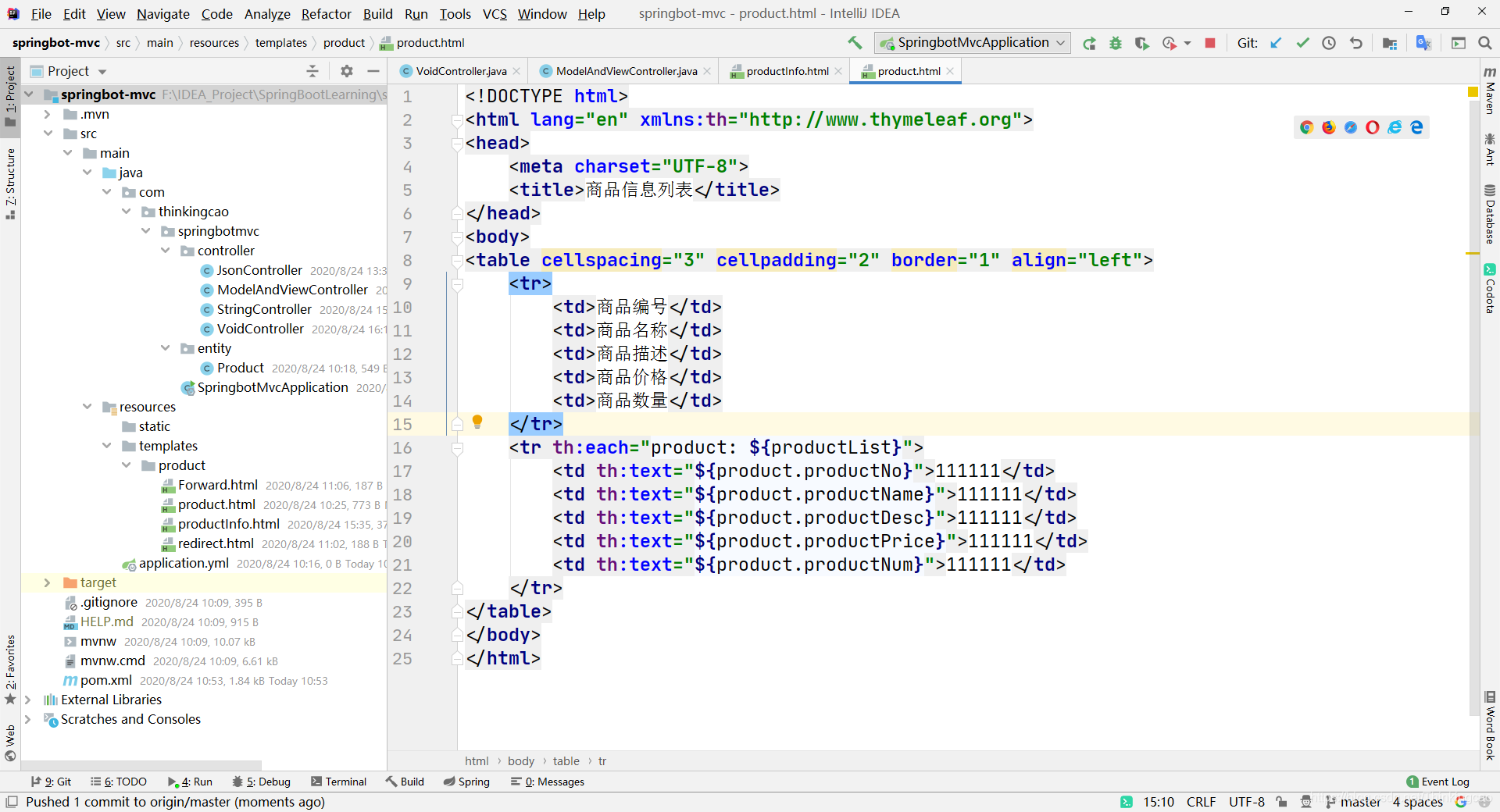Viewport: 1500px width, 812px height.
Task: Run with coverage shield icon
Action: tap(1141, 43)
